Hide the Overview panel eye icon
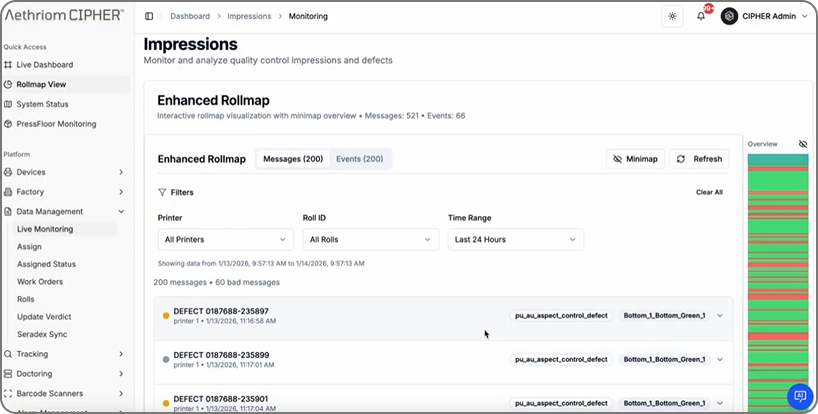818x414 pixels. coord(803,144)
